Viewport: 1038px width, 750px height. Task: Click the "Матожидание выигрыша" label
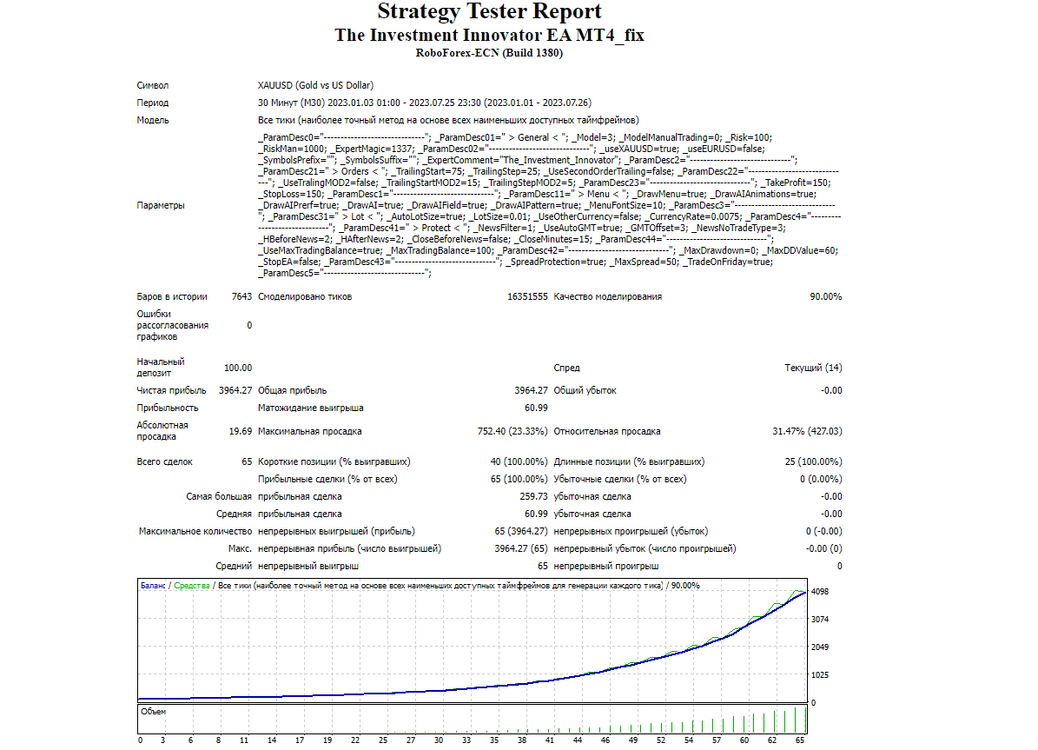310,408
